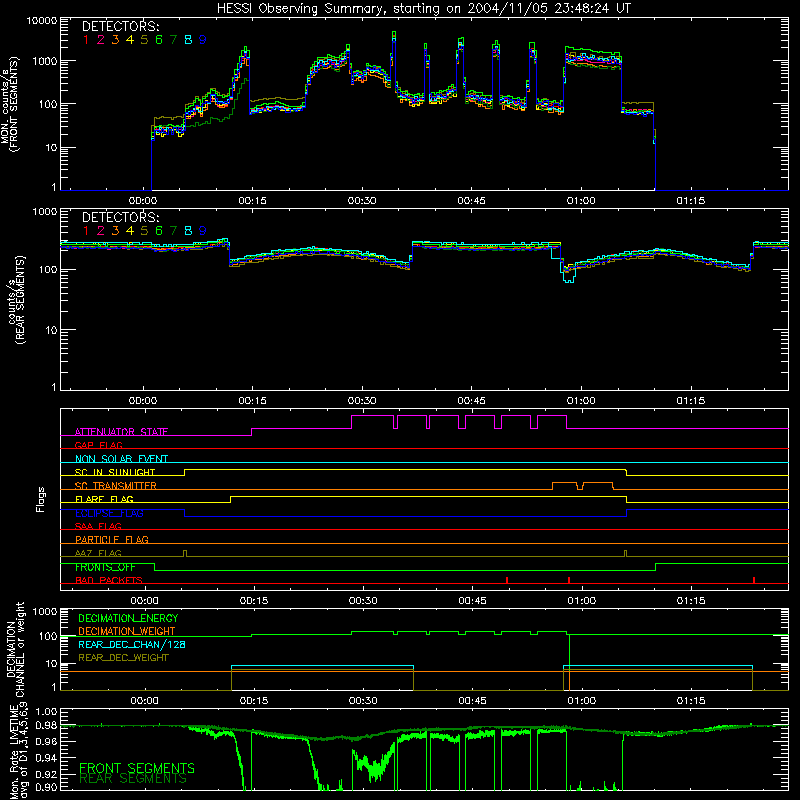
Task: Click the vertical Flags axis label
Action: tap(40, 499)
